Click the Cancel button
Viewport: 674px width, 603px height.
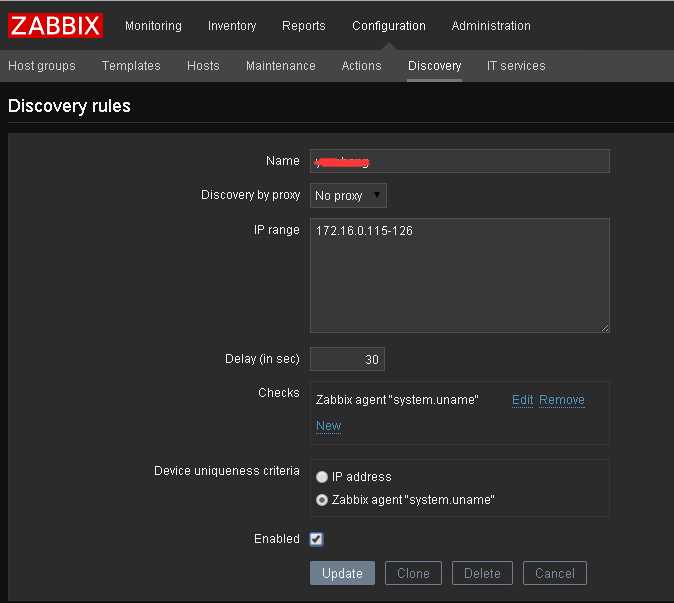point(555,573)
